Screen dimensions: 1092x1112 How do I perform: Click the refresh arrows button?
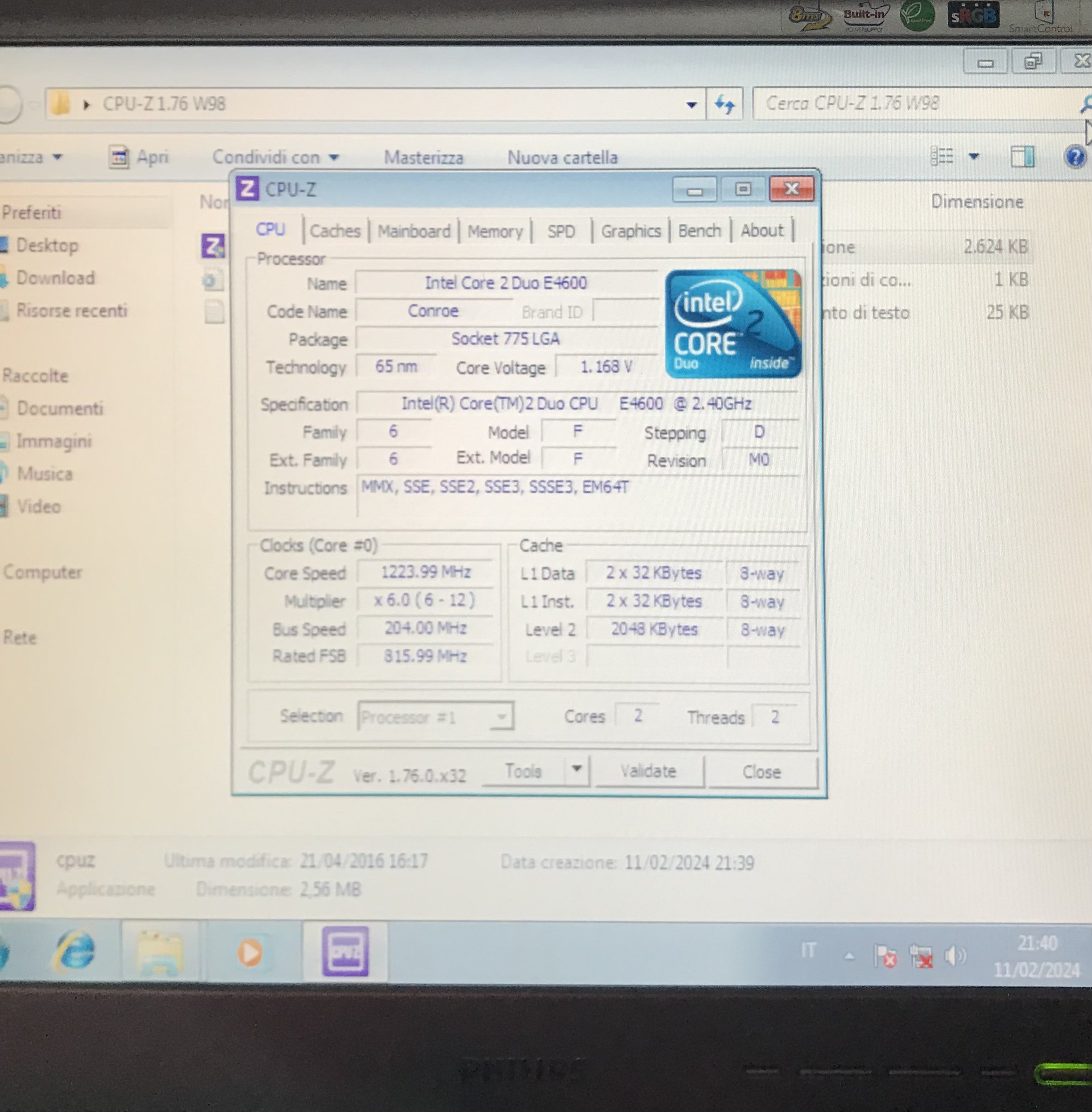pos(725,104)
